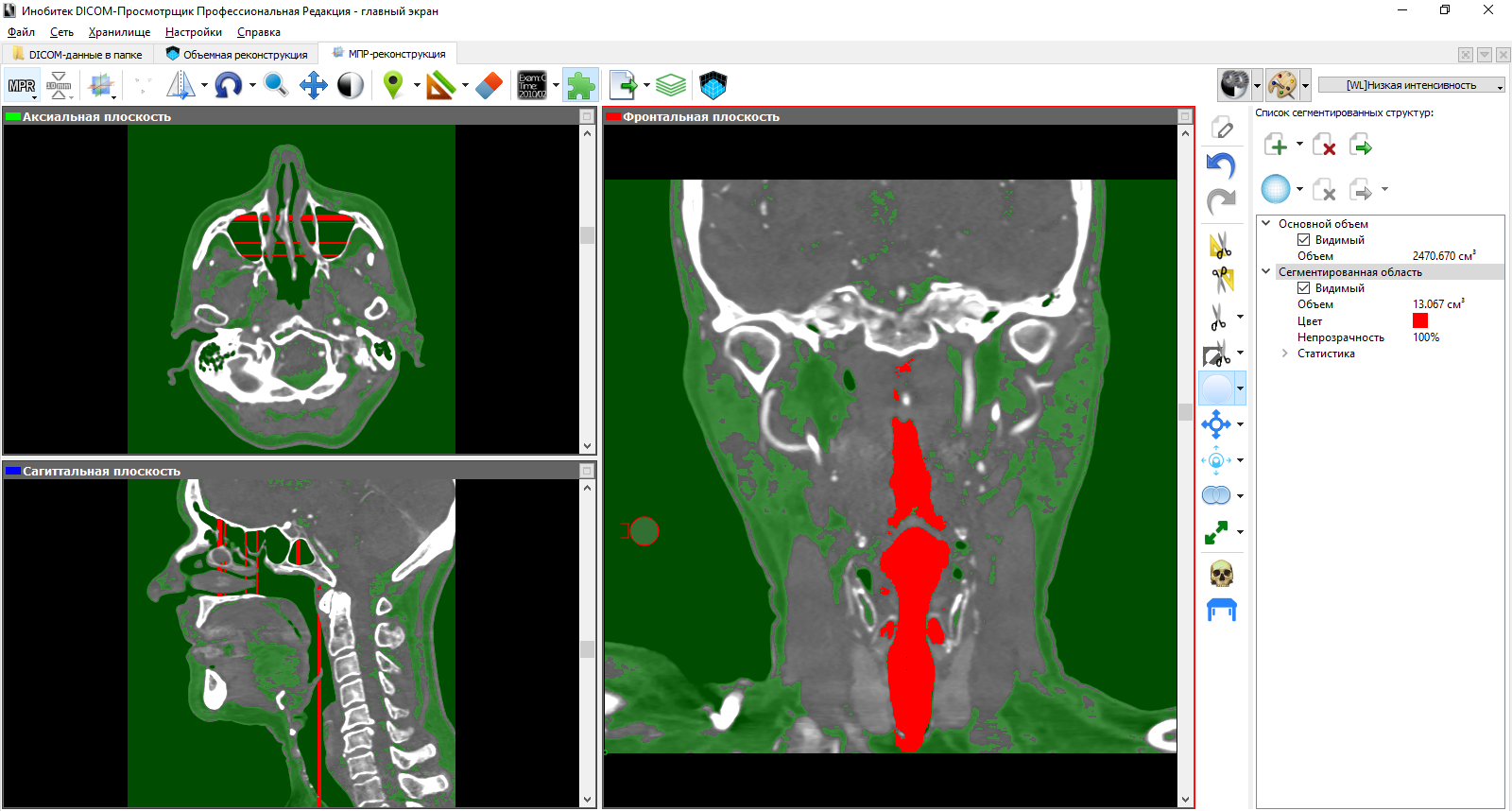Screen dimensions: 1512x811
Task: Collapse the Сегментированная область tree node
Action: [x=1266, y=272]
